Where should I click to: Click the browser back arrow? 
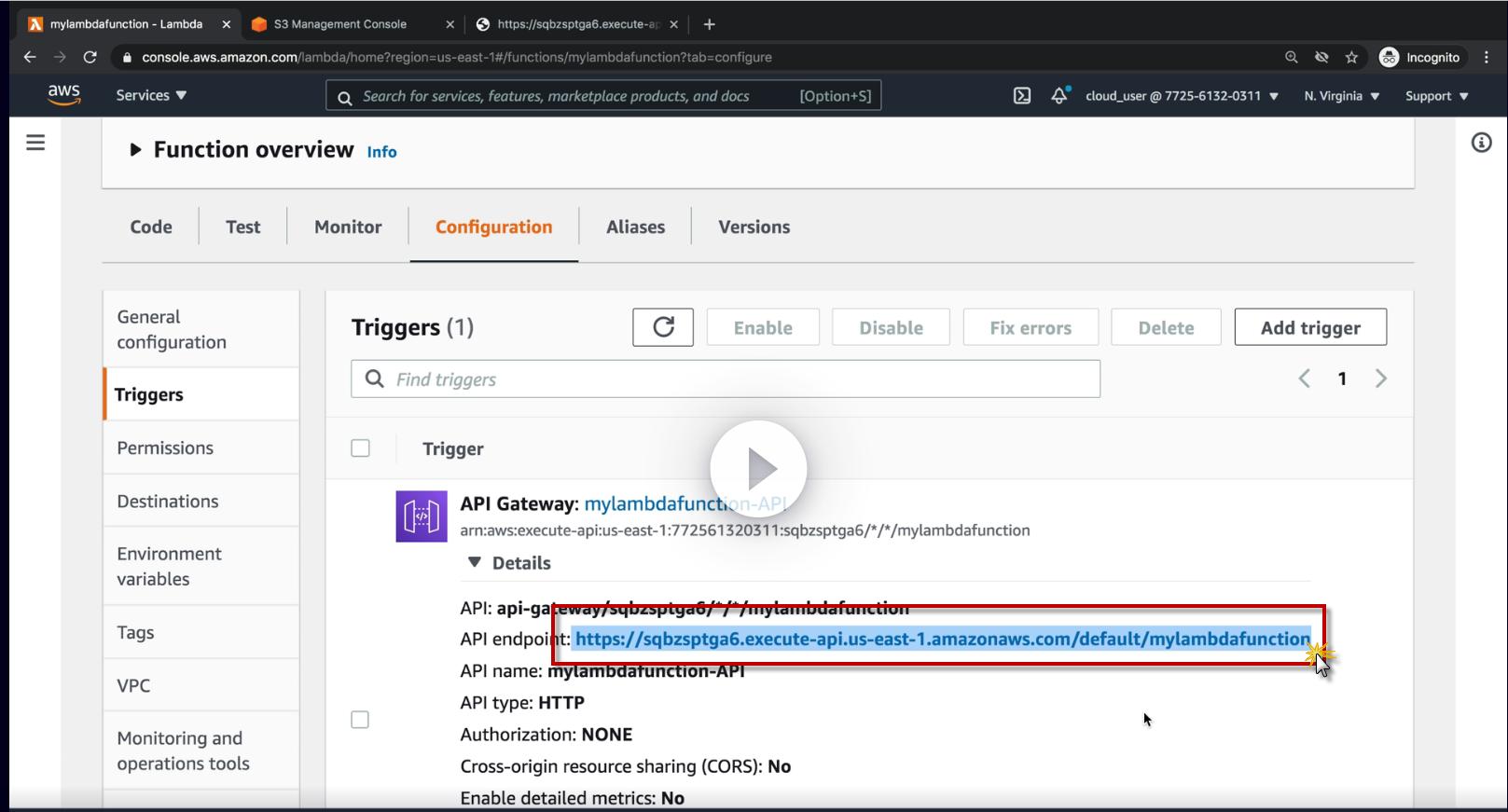click(x=30, y=57)
